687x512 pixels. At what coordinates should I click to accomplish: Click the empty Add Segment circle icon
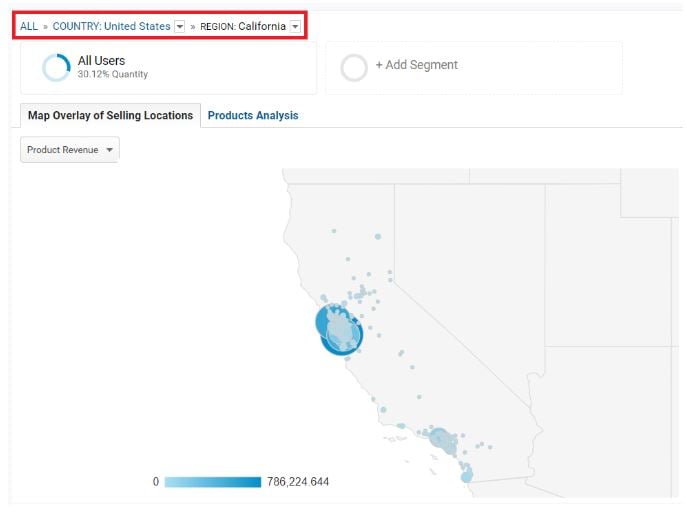(x=354, y=68)
